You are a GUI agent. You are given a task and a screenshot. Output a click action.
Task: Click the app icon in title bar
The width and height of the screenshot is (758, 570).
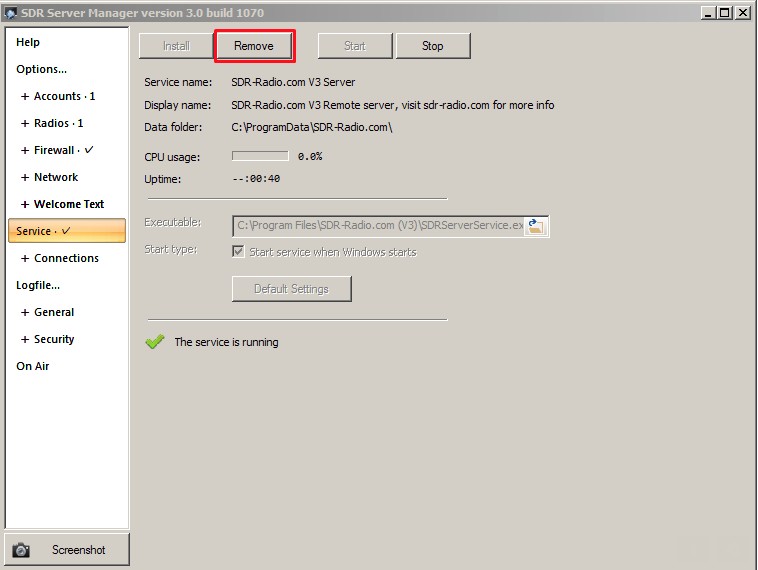click(10, 13)
